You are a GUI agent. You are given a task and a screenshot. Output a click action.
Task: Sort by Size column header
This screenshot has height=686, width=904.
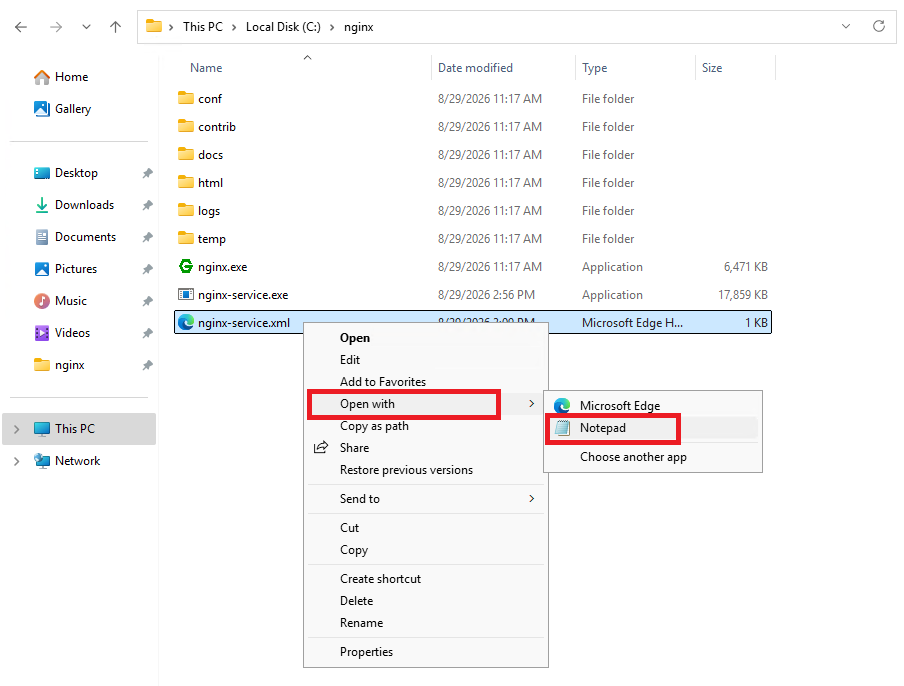712,67
